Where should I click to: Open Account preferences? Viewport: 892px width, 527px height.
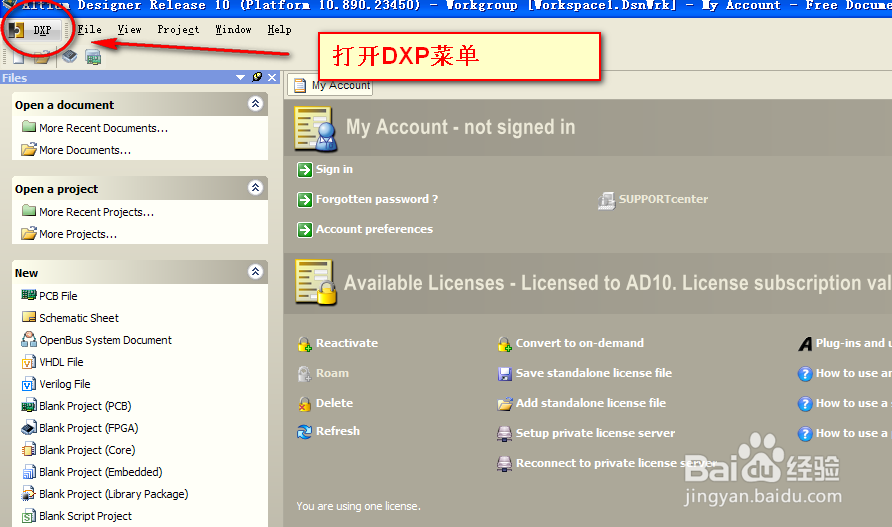point(374,229)
